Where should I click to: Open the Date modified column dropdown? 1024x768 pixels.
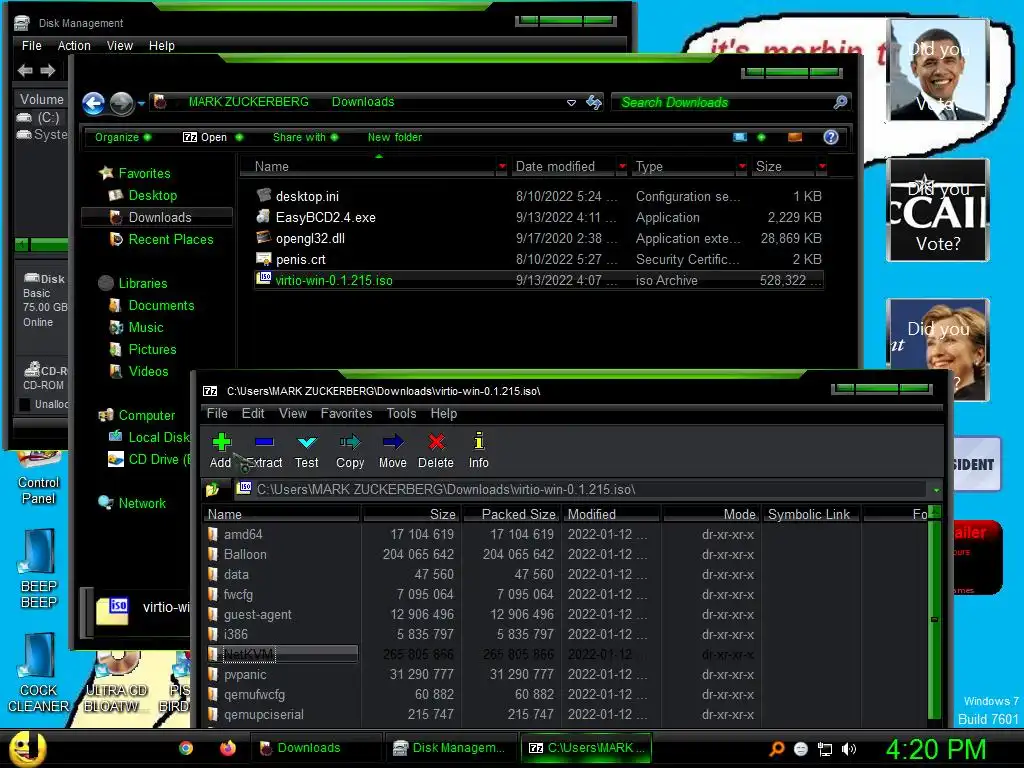622,167
